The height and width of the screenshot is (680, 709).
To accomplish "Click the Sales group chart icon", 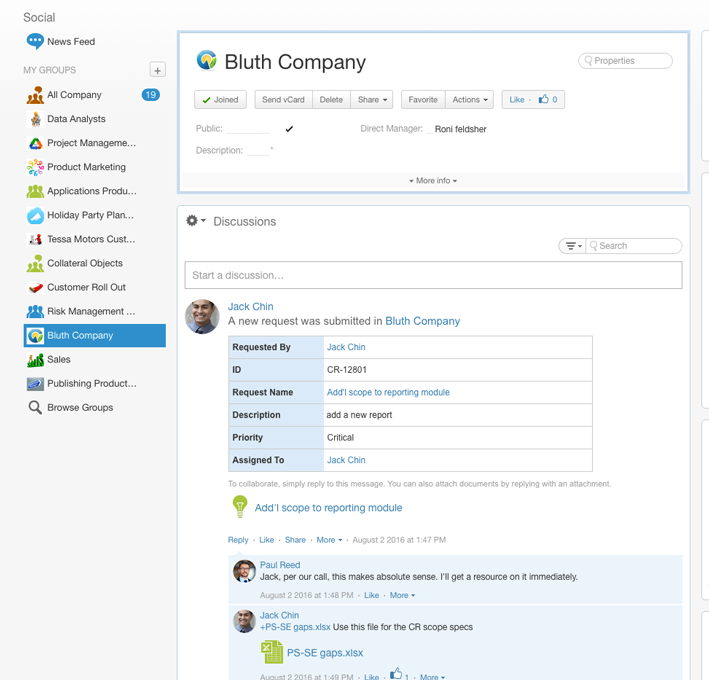I will click(35, 359).
